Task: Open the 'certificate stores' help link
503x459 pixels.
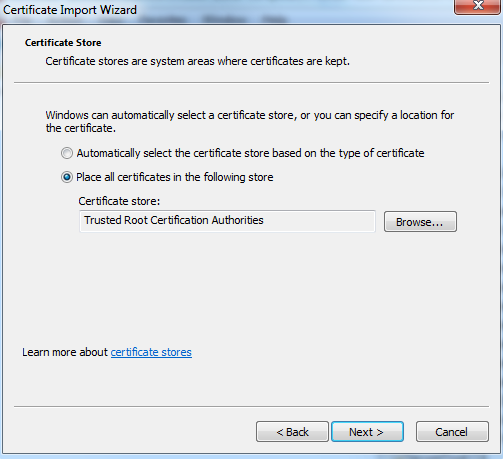Action: pos(151,352)
